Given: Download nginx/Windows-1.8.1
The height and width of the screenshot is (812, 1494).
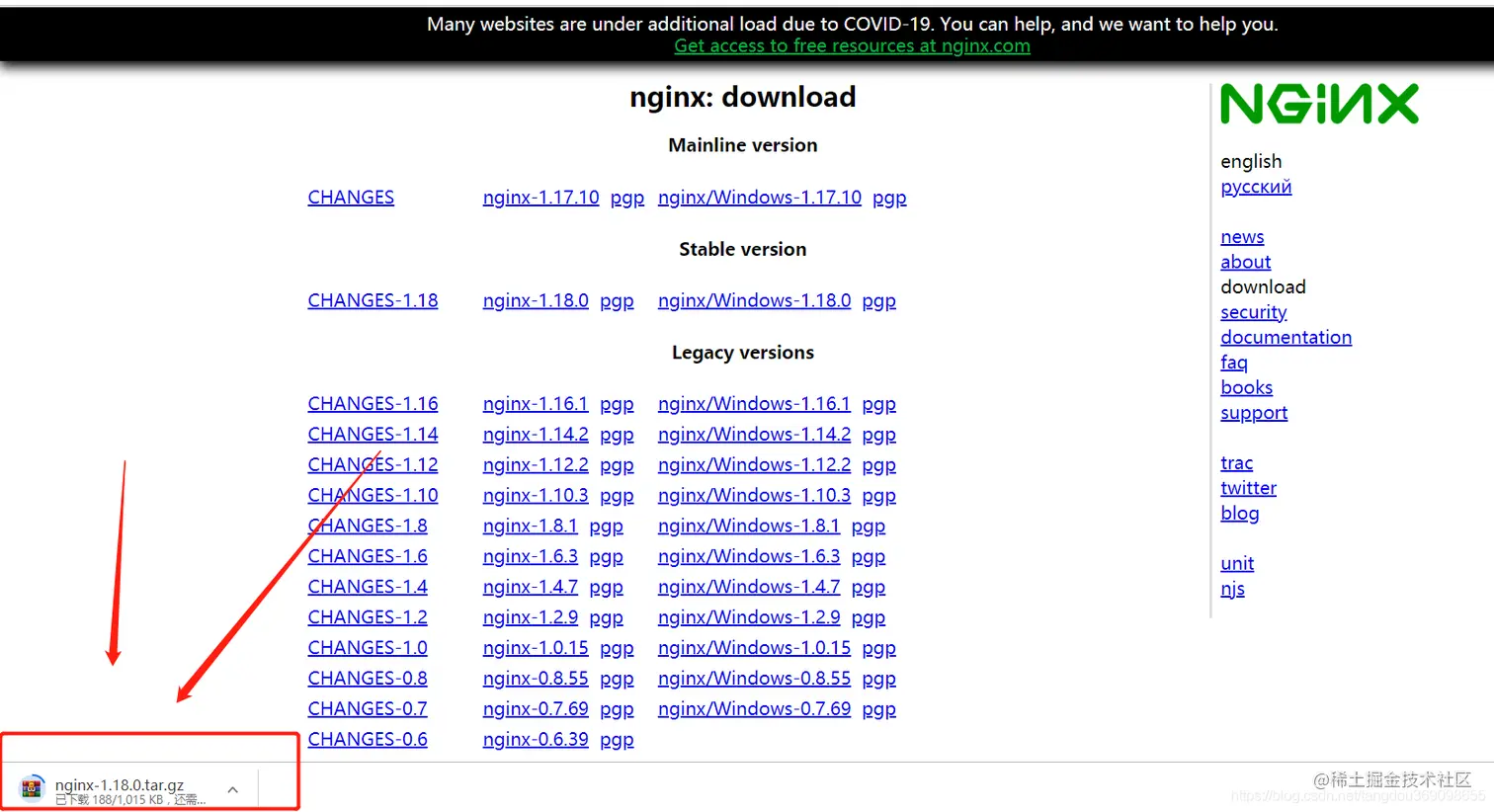Looking at the screenshot, I should click(749, 527).
